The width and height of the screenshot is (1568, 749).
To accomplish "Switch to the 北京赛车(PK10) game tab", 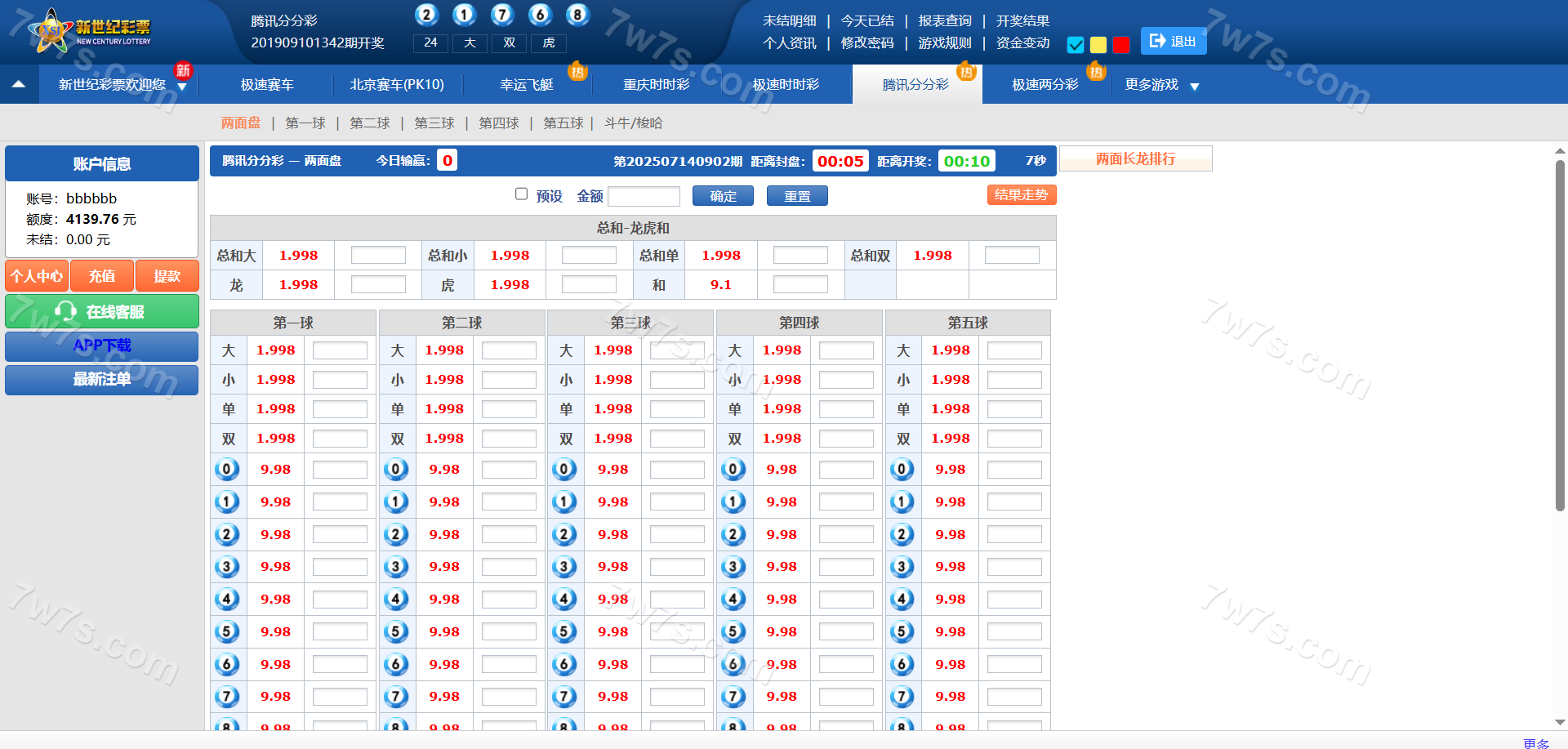I will click(x=397, y=84).
